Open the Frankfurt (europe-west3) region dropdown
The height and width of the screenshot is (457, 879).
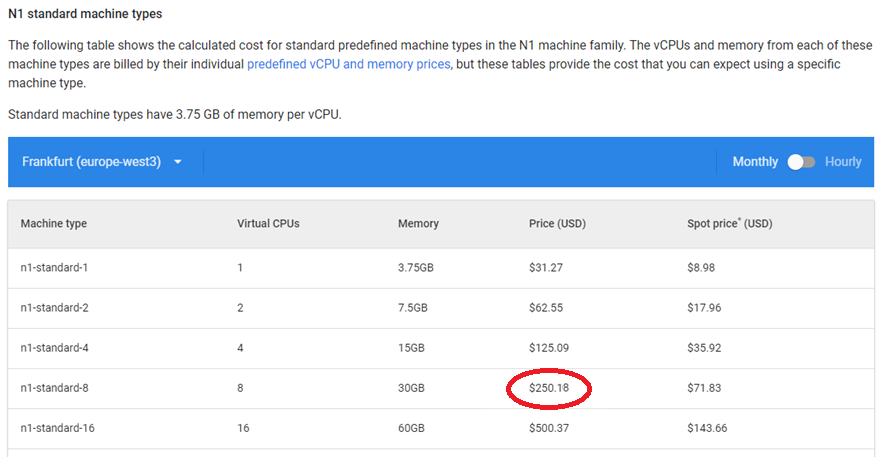pyautogui.click(x=102, y=162)
